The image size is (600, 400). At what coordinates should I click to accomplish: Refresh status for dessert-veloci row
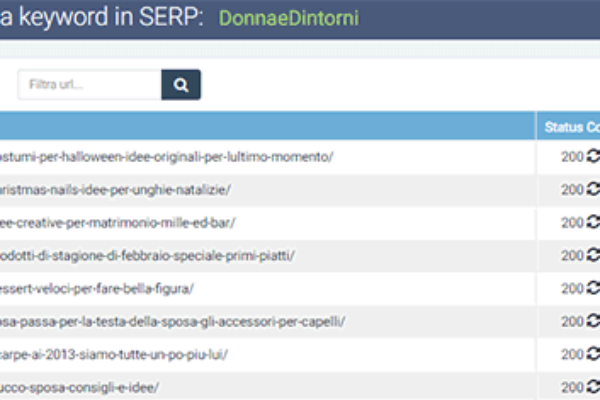(592, 288)
